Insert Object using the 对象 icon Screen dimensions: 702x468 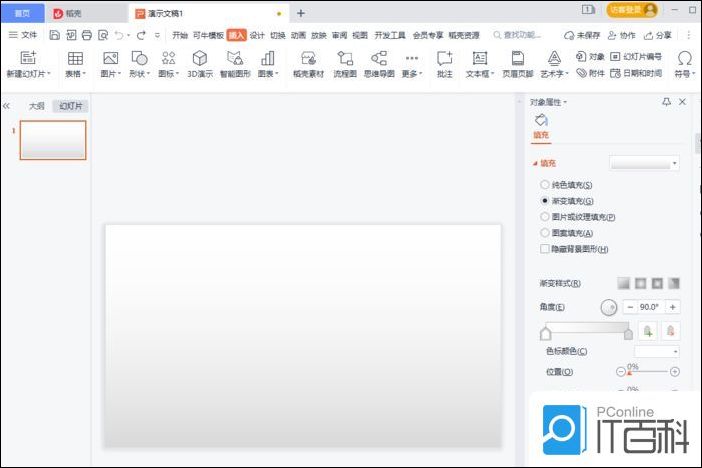(x=581, y=56)
